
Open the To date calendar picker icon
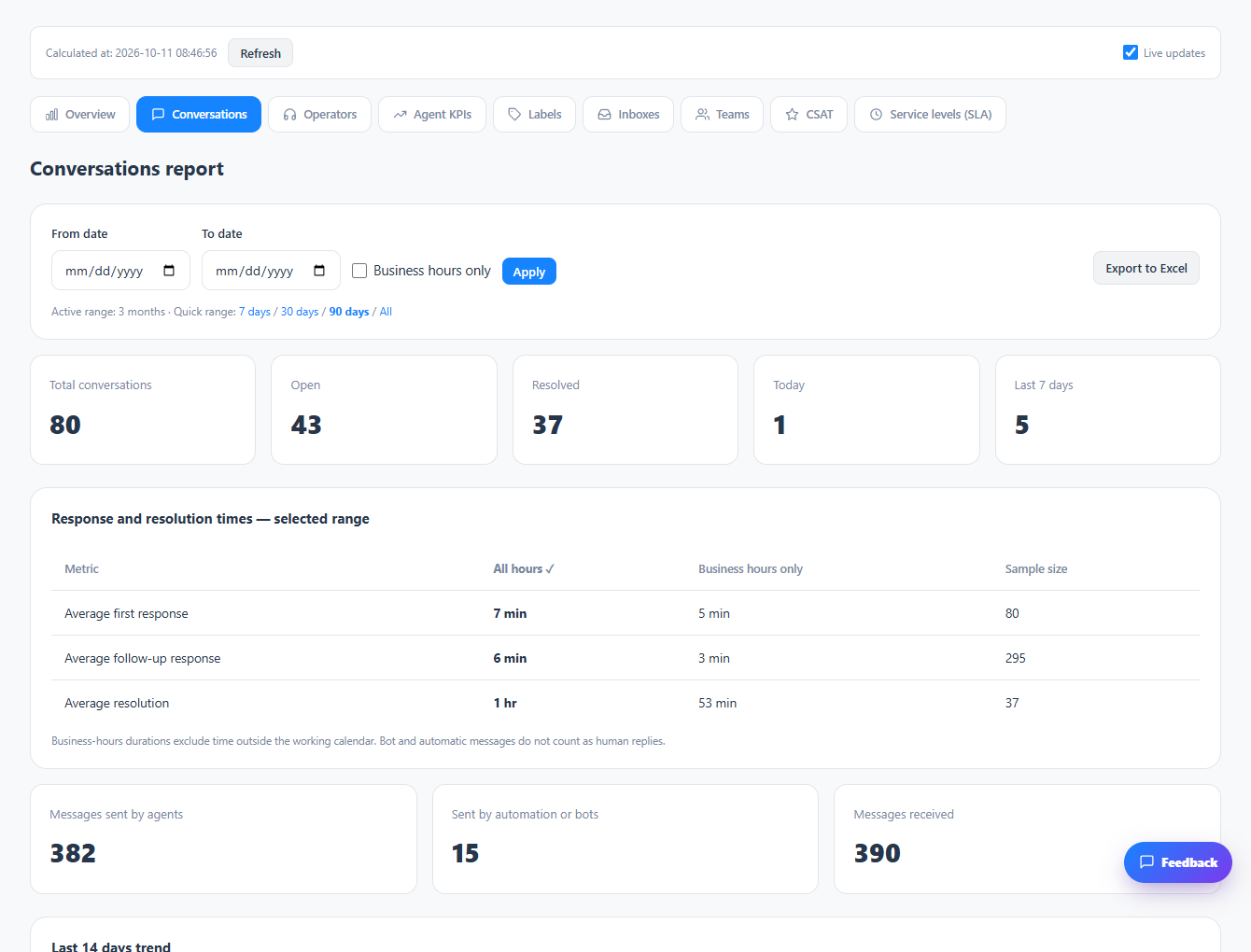coord(319,271)
